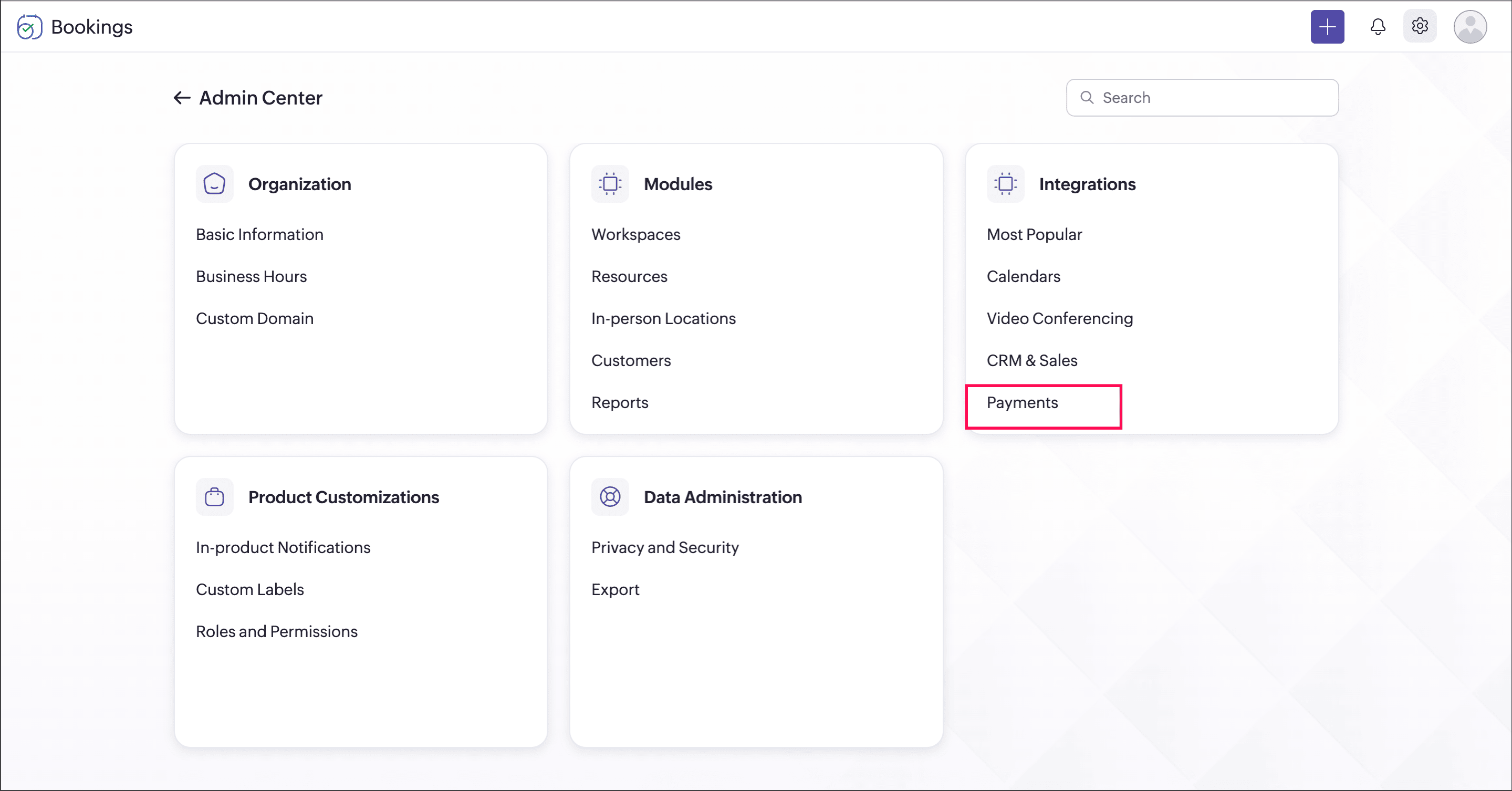This screenshot has width=1512, height=791.
Task: Open Roles and Permissions
Action: 276,631
